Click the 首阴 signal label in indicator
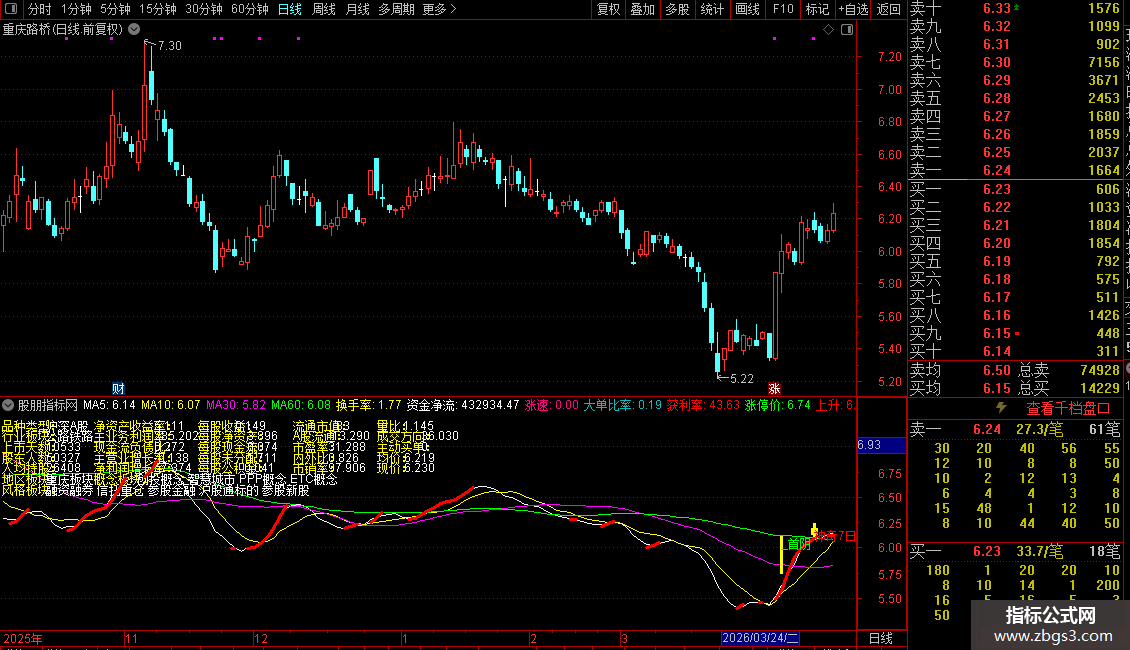 [x=798, y=543]
